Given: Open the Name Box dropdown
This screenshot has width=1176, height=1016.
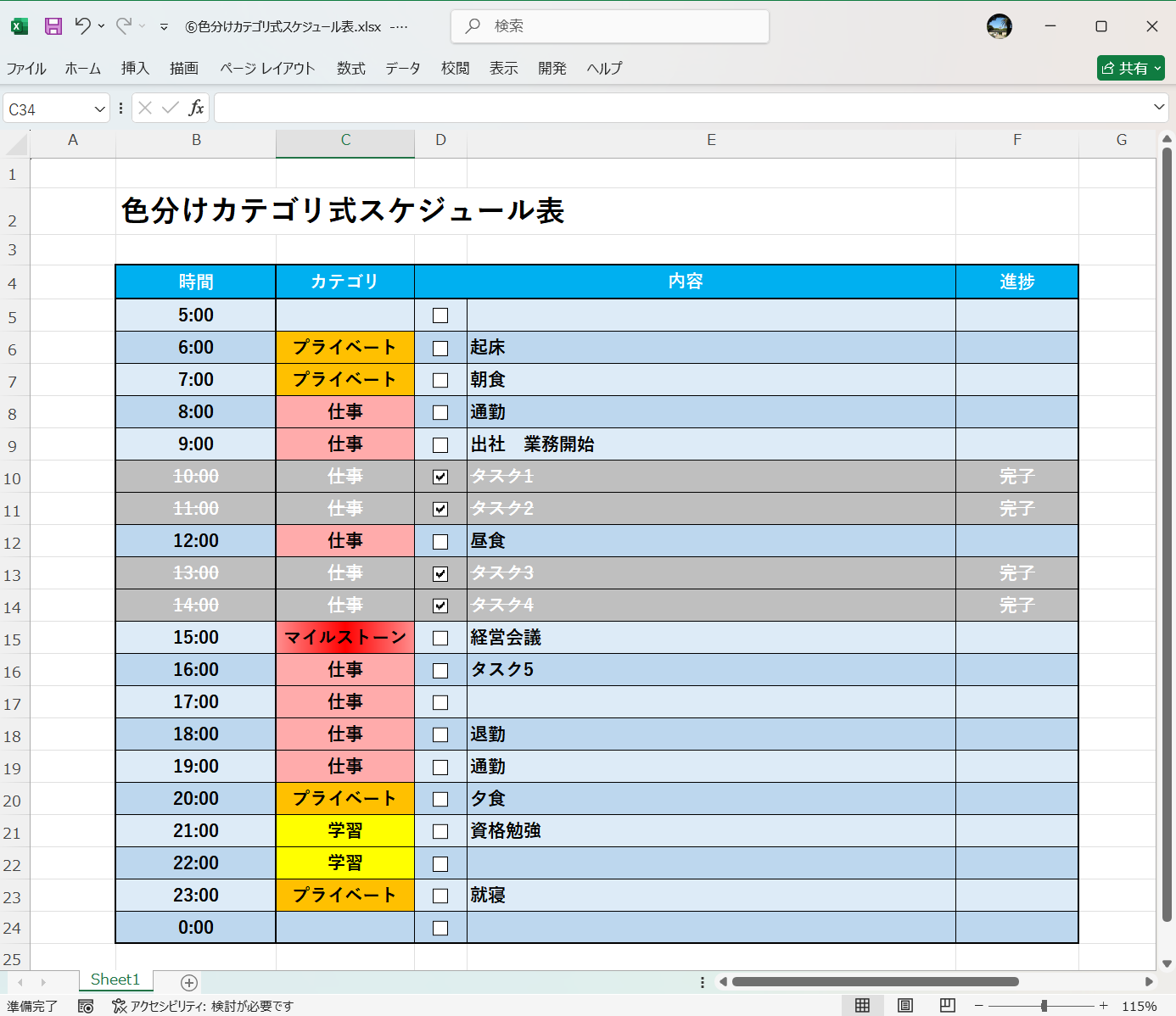Looking at the screenshot, I should (99, 108).
